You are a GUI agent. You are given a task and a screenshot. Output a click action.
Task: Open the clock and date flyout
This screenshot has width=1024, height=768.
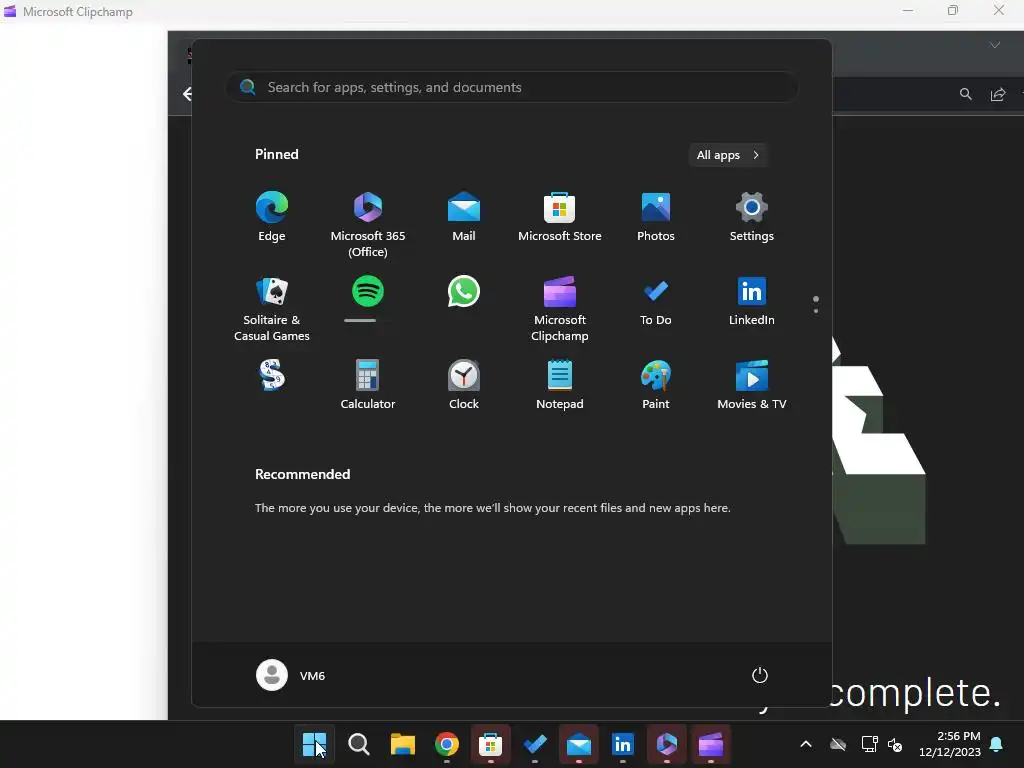[x=950, y=744]
